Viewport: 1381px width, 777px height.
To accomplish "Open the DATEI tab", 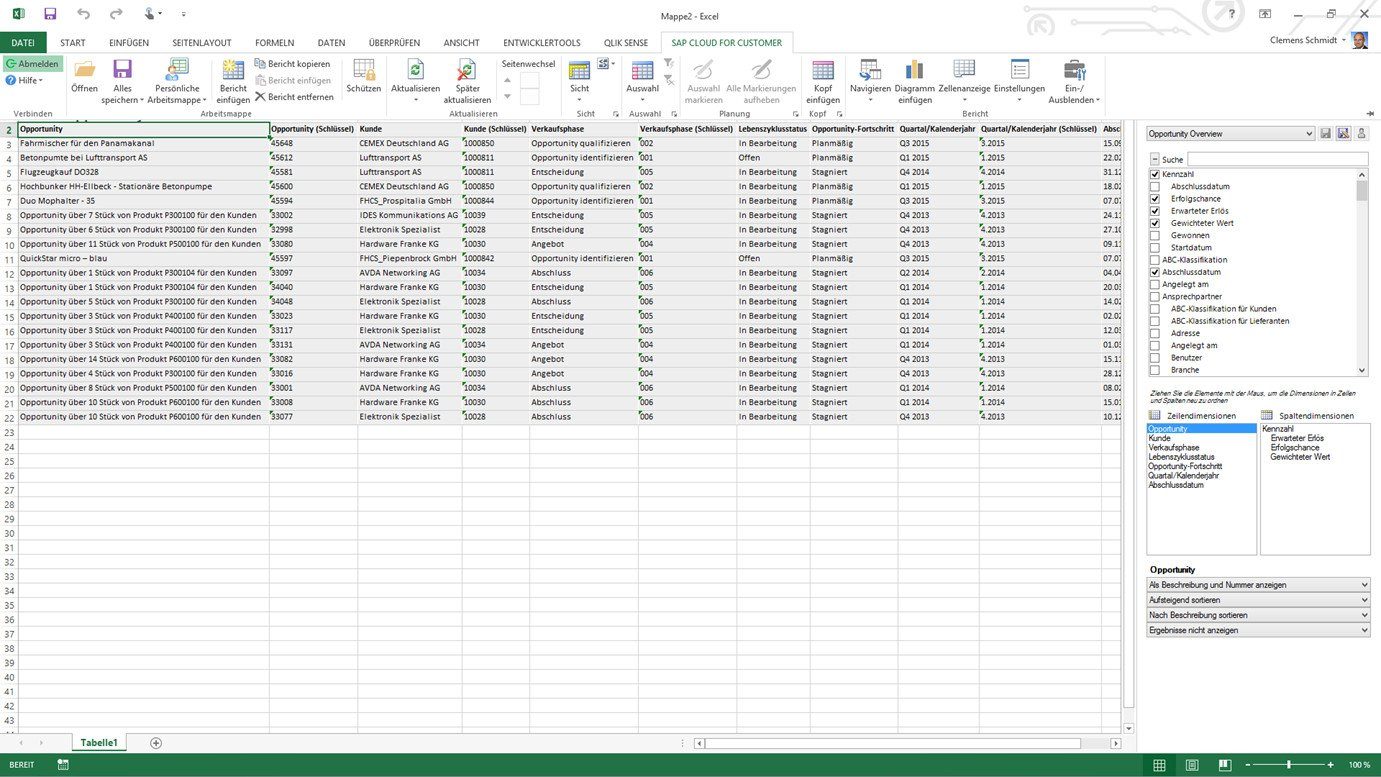I will (23, 43).
